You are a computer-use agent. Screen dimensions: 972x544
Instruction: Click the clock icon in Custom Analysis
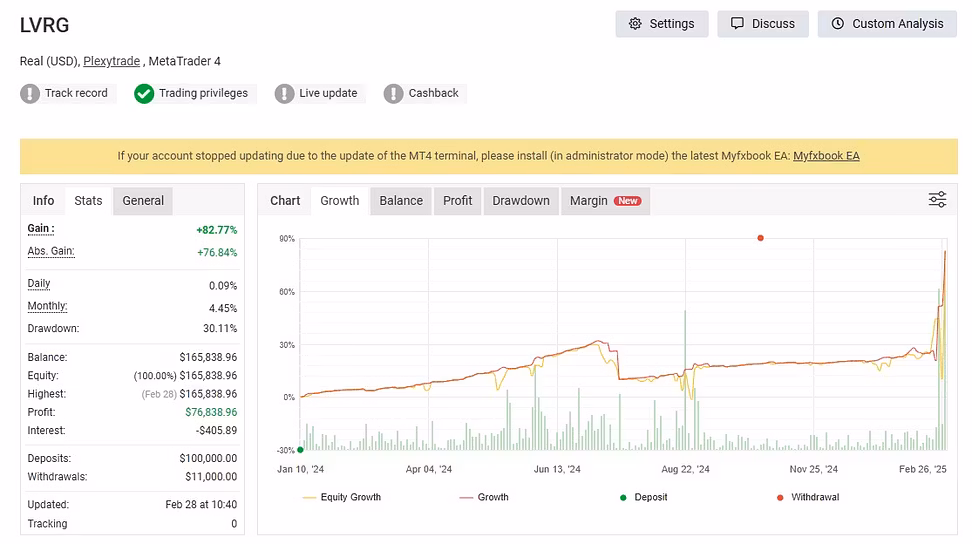tap(838, 24)
